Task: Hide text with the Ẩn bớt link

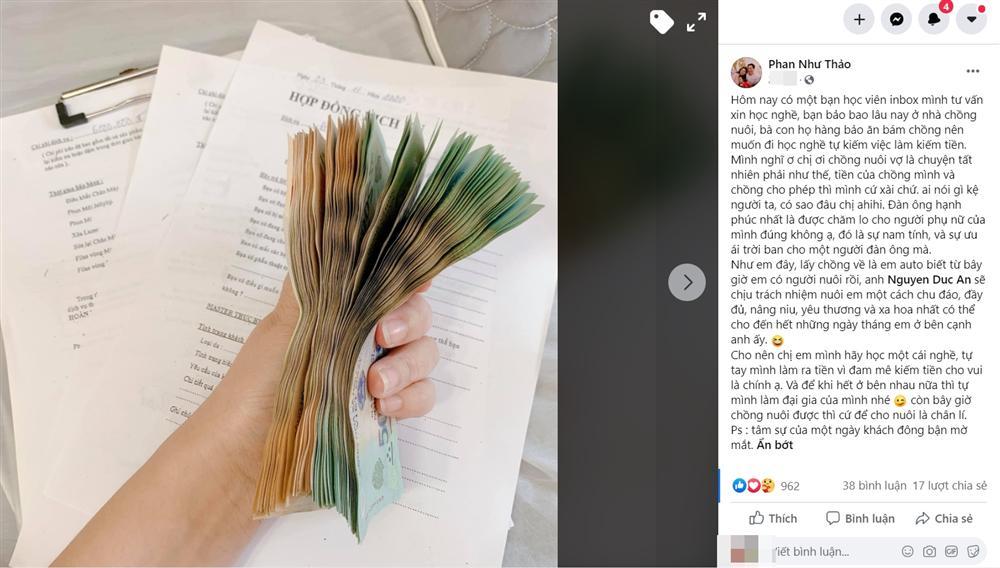Action: coord(774,445)
